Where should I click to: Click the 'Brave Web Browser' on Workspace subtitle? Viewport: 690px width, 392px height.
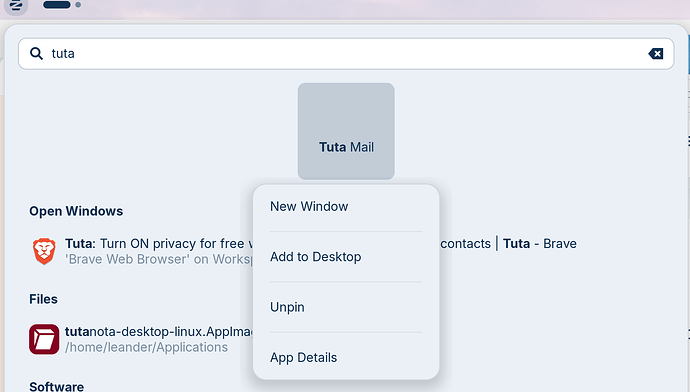pyautogui.click(x=159, y=259)
